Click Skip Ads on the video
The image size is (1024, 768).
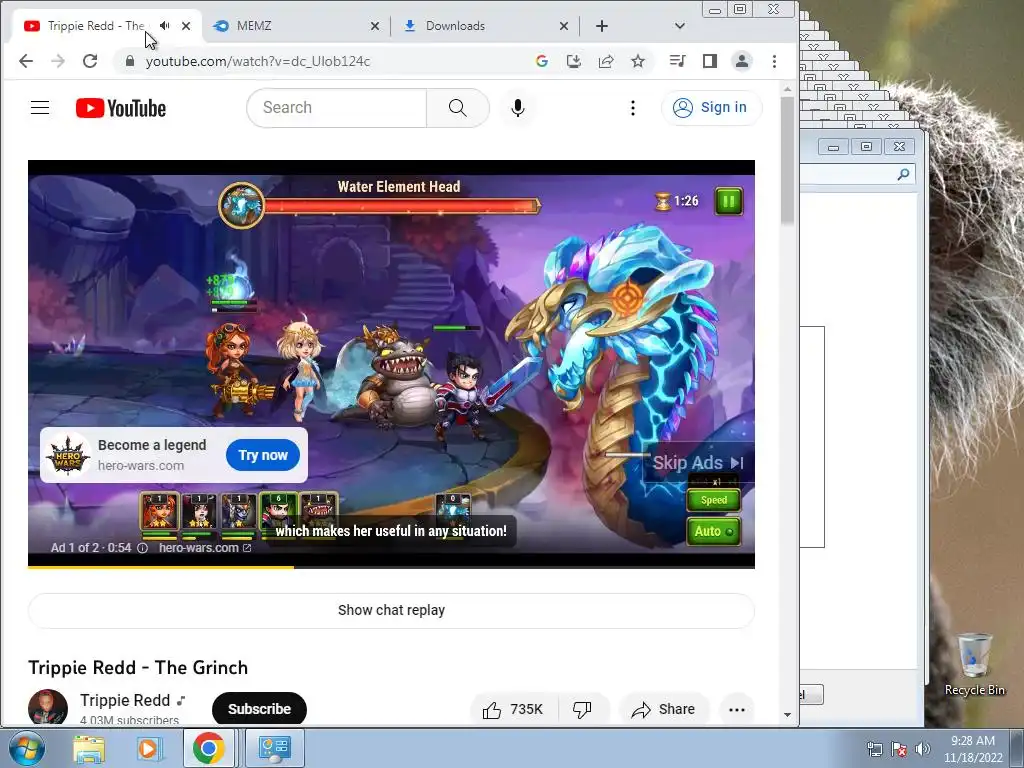point(698,463)
